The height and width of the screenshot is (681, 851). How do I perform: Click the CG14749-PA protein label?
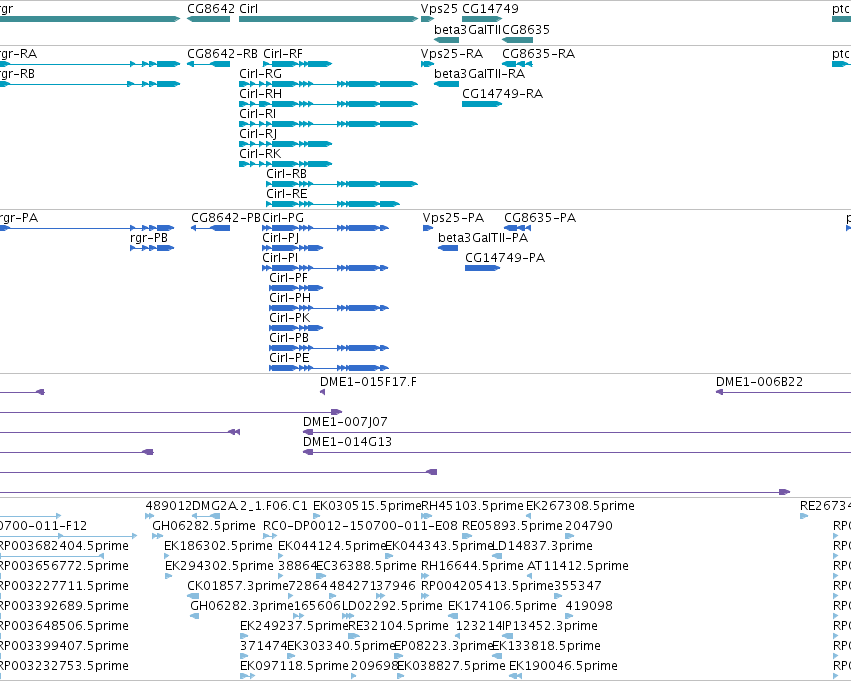(505, 258)
